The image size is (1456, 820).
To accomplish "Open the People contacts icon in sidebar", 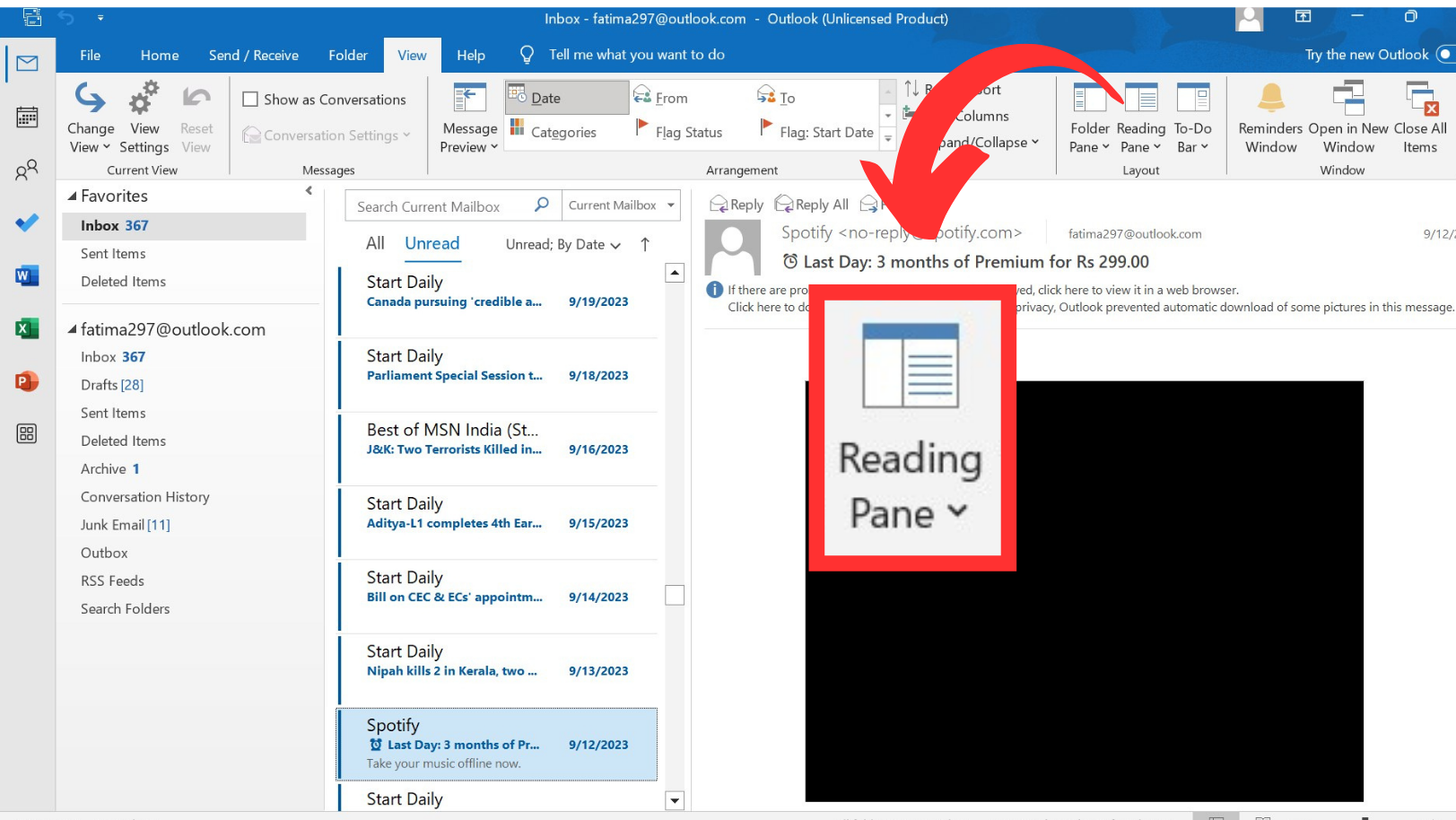I will 27,170.
